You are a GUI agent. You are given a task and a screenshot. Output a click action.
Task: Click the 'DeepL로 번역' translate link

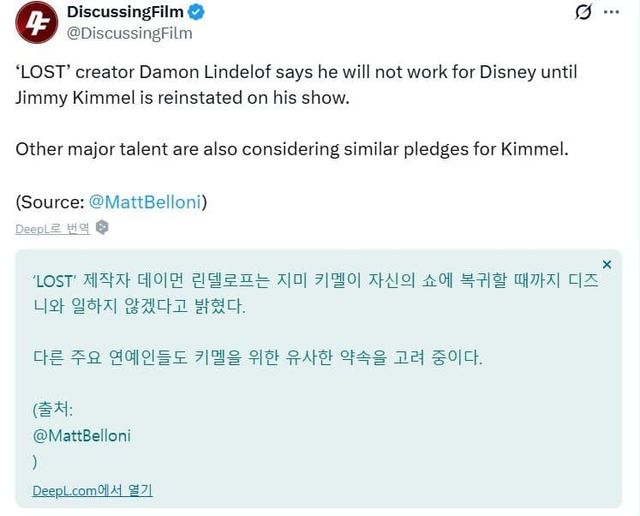tap(52, 228)
